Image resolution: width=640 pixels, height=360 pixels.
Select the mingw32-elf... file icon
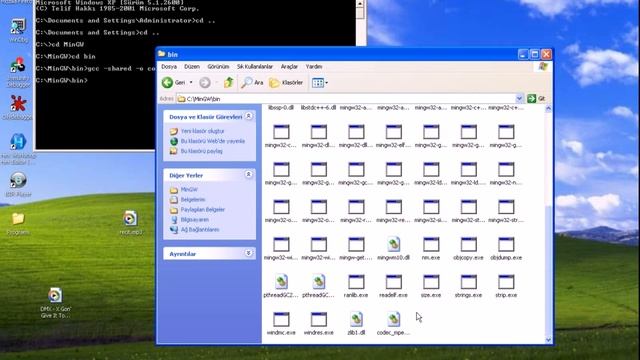click(x=393, y=132)
